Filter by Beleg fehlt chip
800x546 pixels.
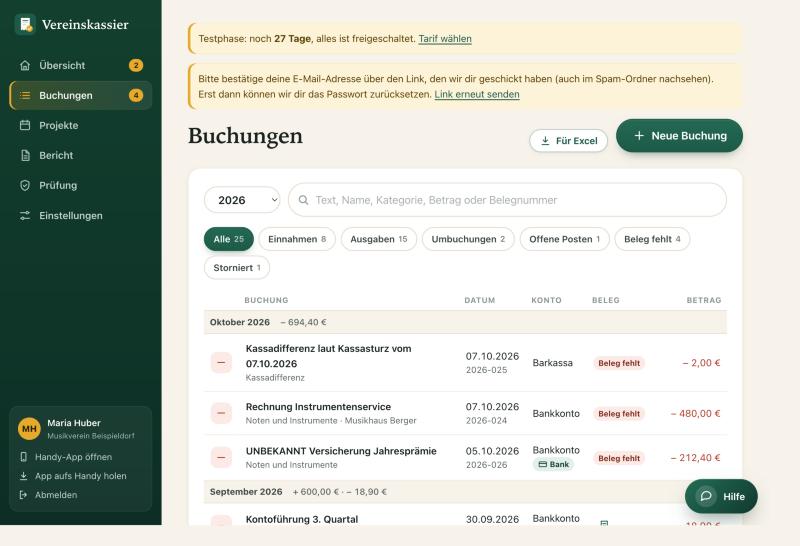653,239
